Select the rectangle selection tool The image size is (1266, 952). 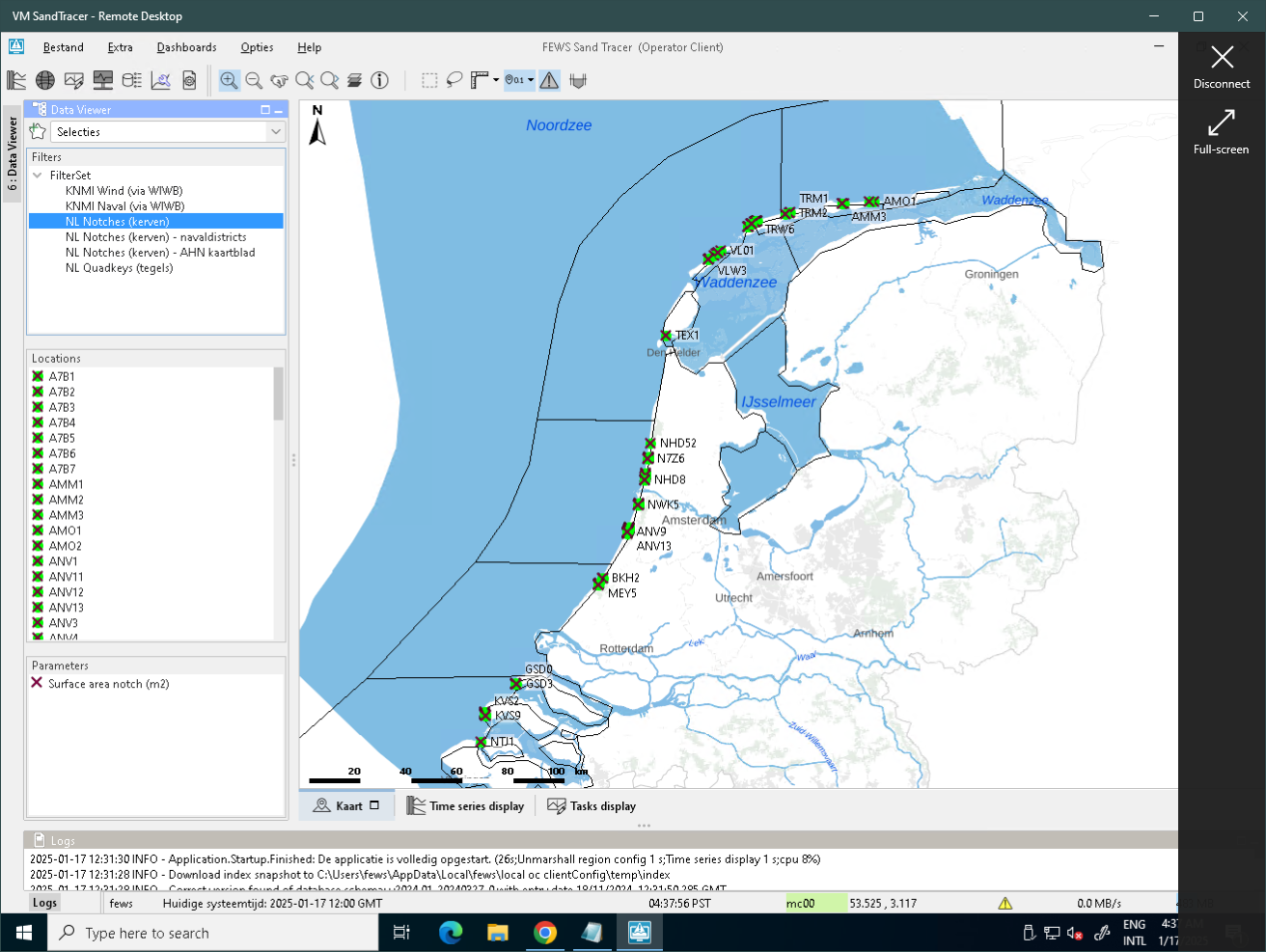point(428,80)
